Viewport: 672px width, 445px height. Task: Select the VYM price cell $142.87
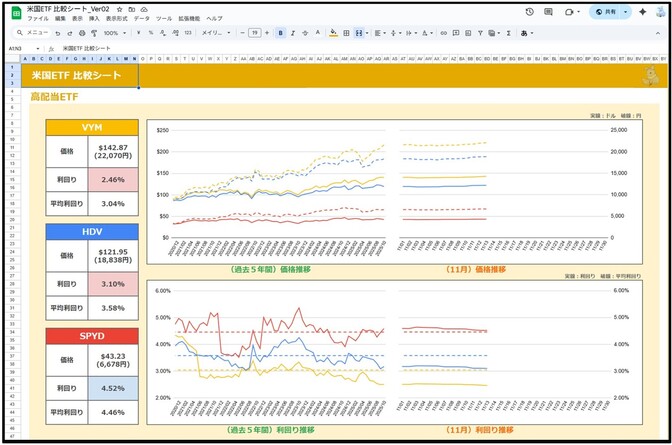pos(113,152)
